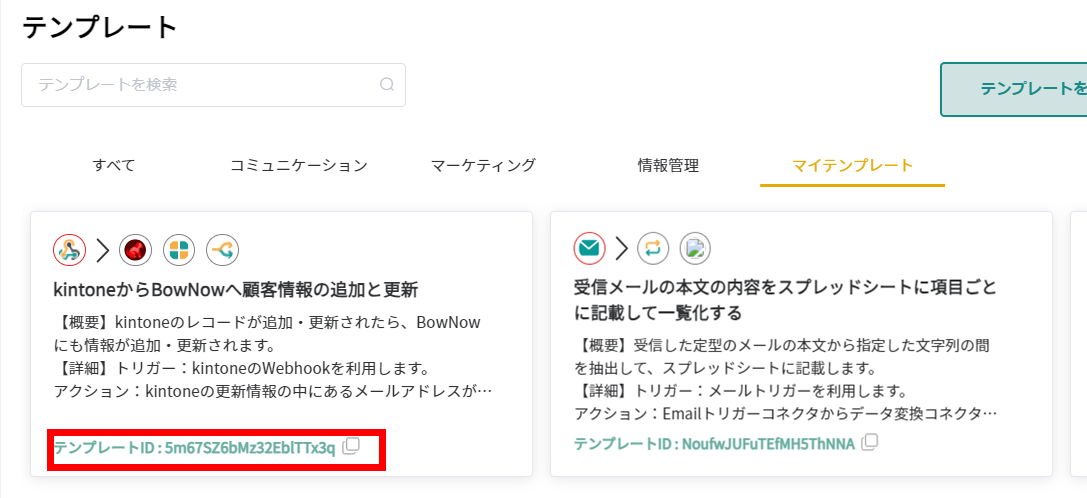Select the マーケティング tab
Viewport: 1087px width, 498px height.
[483, 165]
